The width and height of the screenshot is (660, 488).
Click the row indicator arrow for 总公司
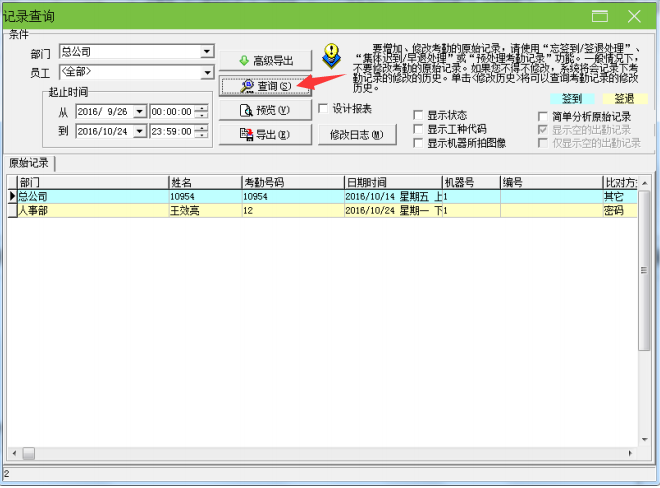pyautogui.click(x=12, y=196)
